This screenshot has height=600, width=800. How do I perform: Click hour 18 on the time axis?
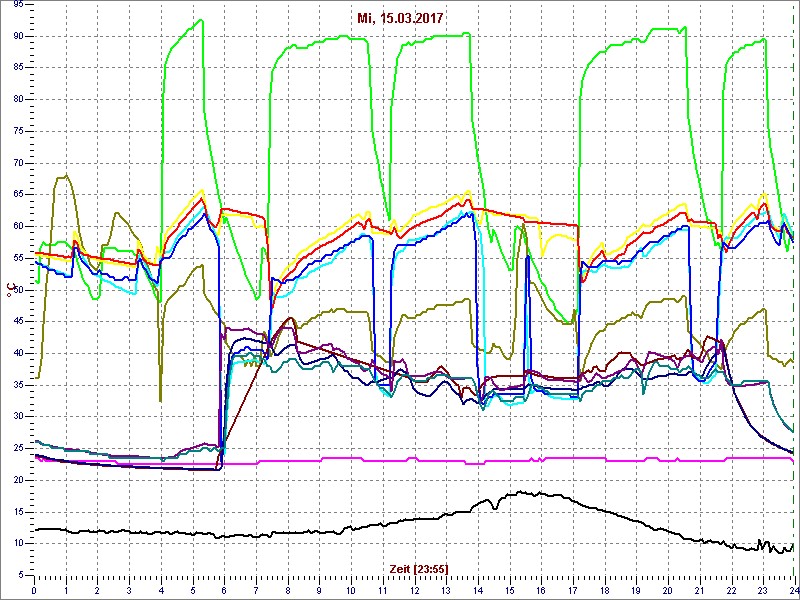[x=605, y=591]
